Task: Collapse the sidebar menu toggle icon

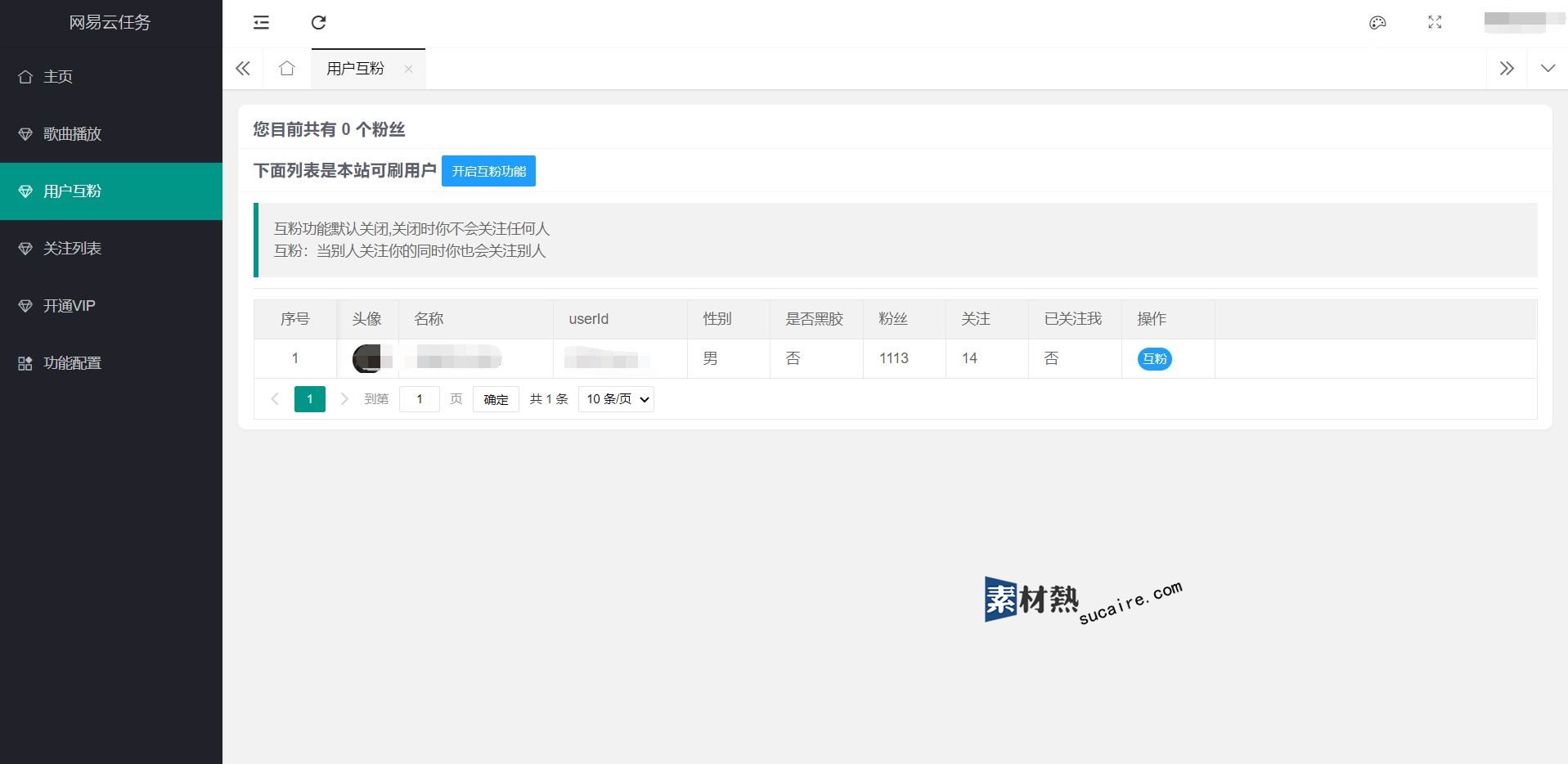Action: 261,23
